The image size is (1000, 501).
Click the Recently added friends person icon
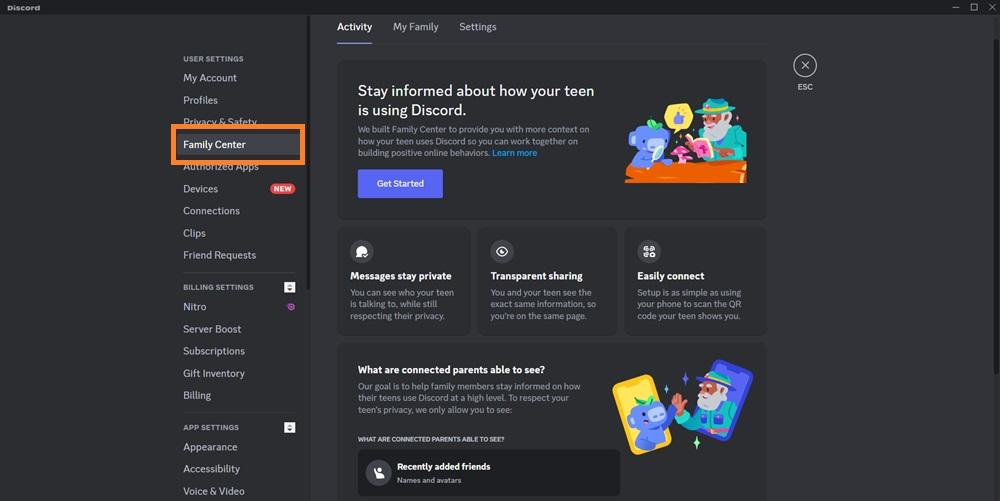pos(378,473)
